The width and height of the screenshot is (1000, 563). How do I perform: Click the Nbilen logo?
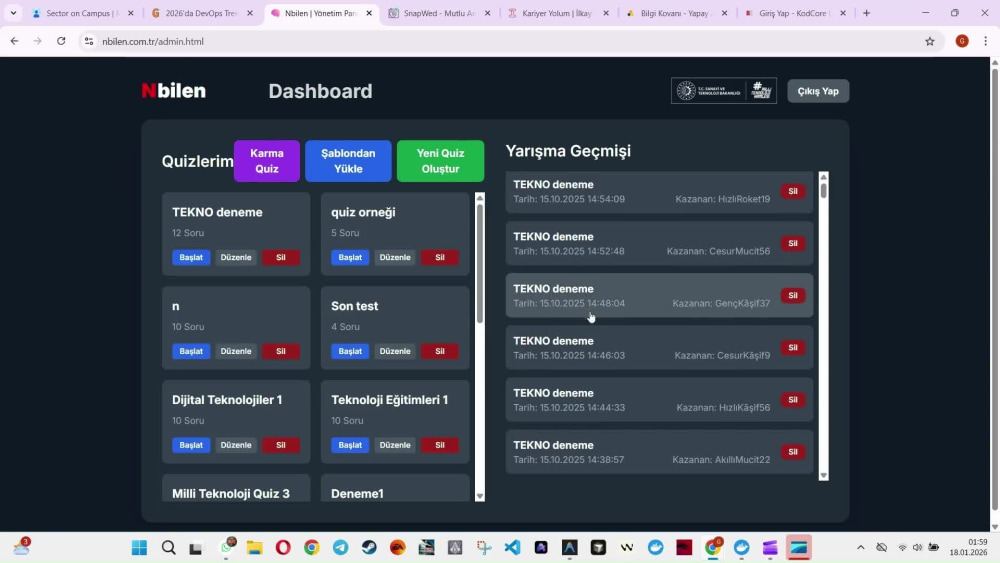pos(173,91)
